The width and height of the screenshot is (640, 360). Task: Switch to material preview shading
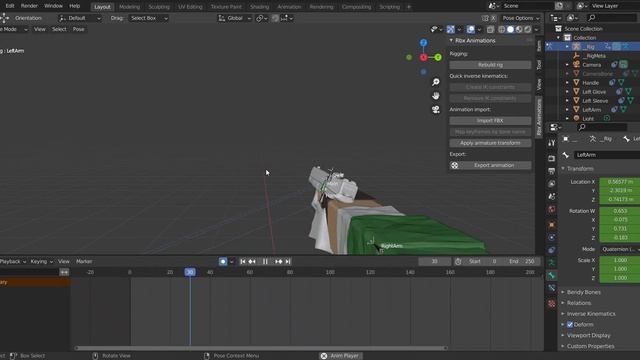click(x=519, y=29)
